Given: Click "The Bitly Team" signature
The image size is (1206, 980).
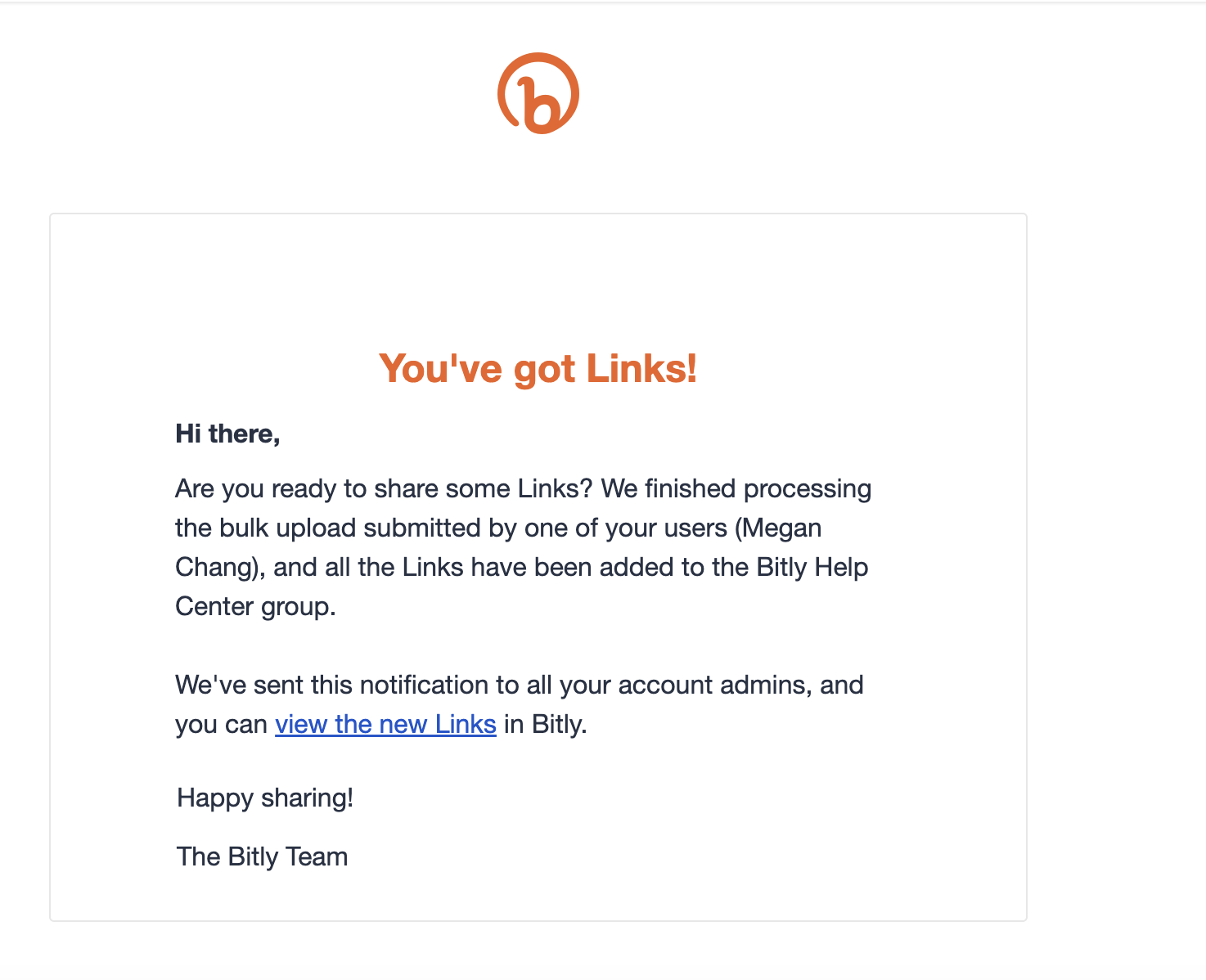Looking at the screenshot, I should tap(262, 856).
